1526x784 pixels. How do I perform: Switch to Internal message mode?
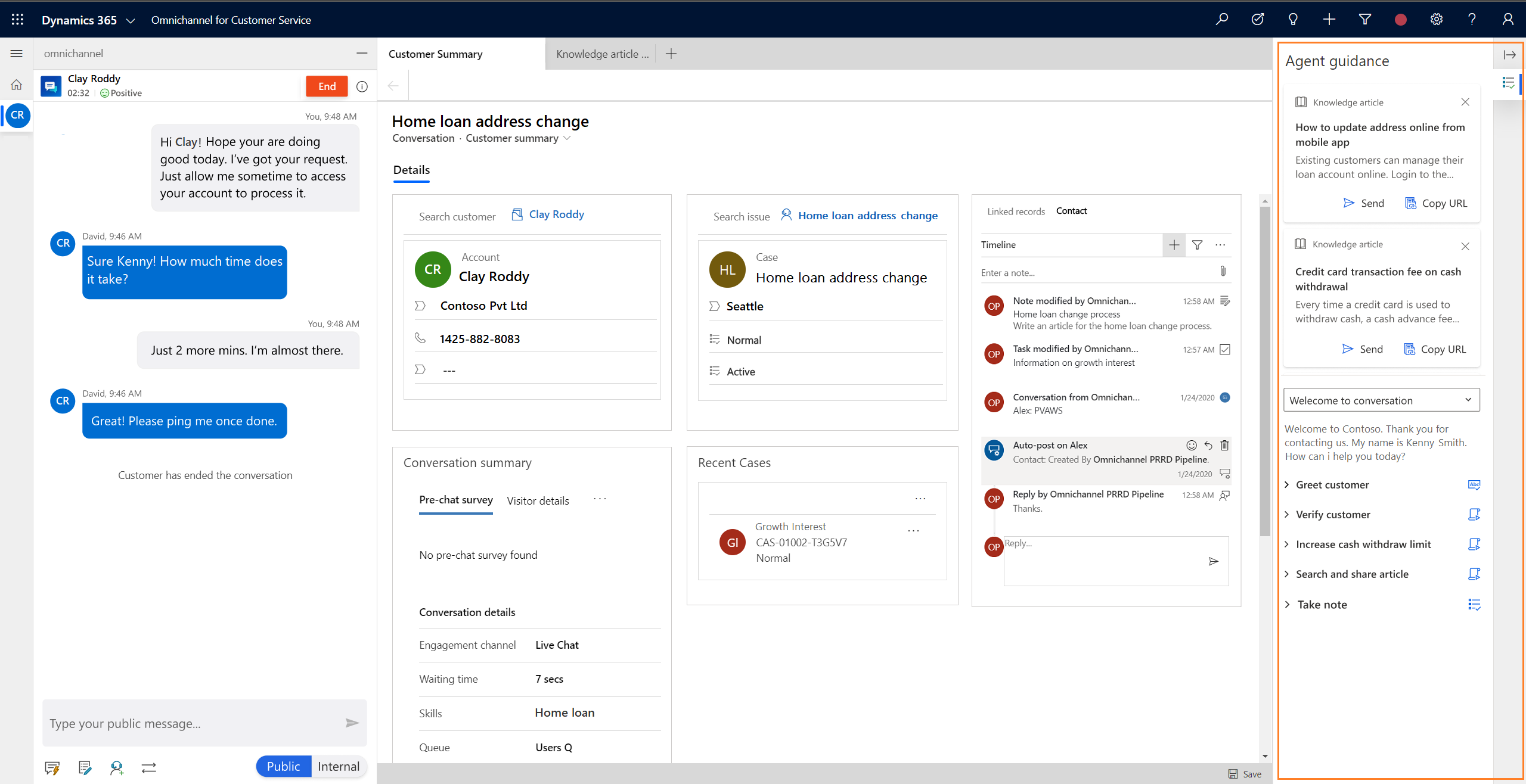pyautogui.click(x=339, y=766)
